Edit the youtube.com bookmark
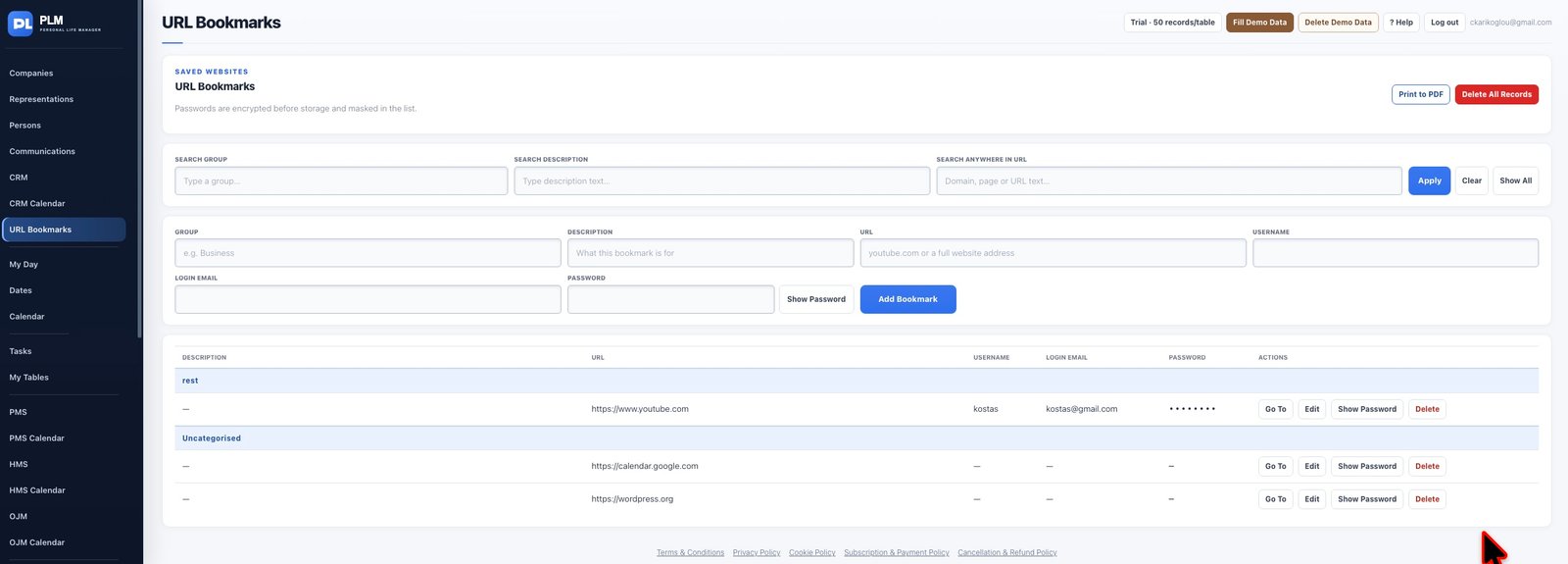The image size is (1568, 564). (1311, 409)
